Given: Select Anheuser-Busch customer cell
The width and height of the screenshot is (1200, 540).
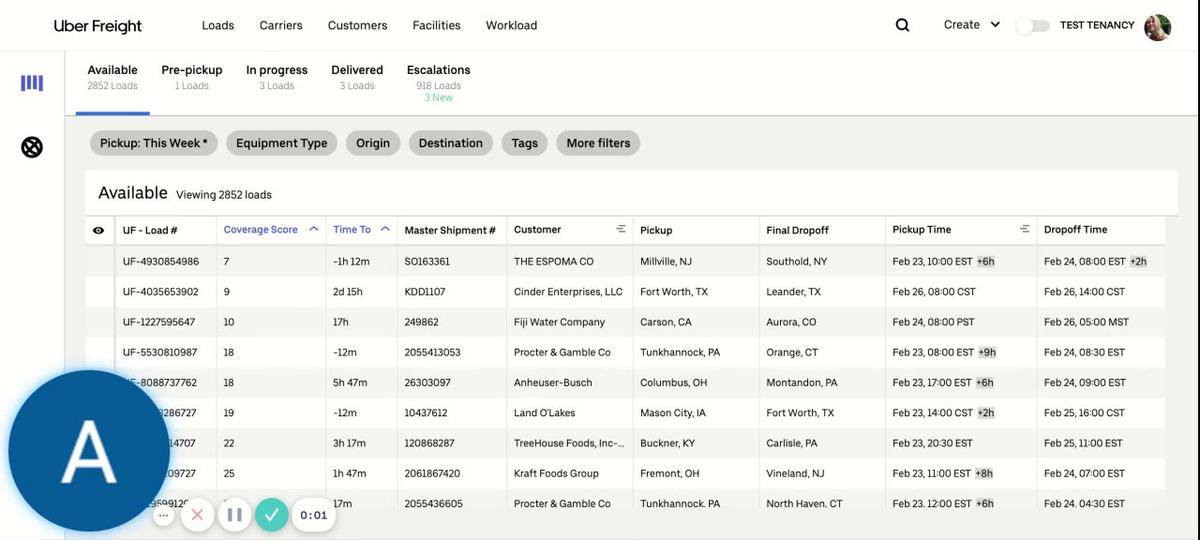Looking at the screenshot, I should (x=553, y=382).
